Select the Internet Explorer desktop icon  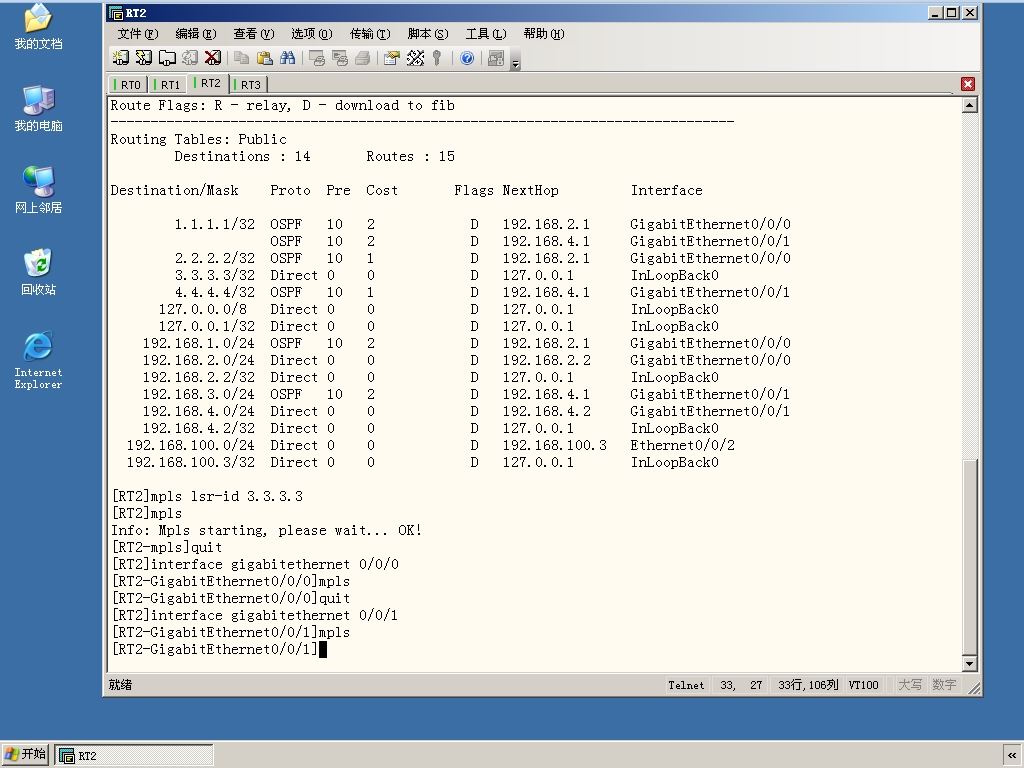coord(39,360)
